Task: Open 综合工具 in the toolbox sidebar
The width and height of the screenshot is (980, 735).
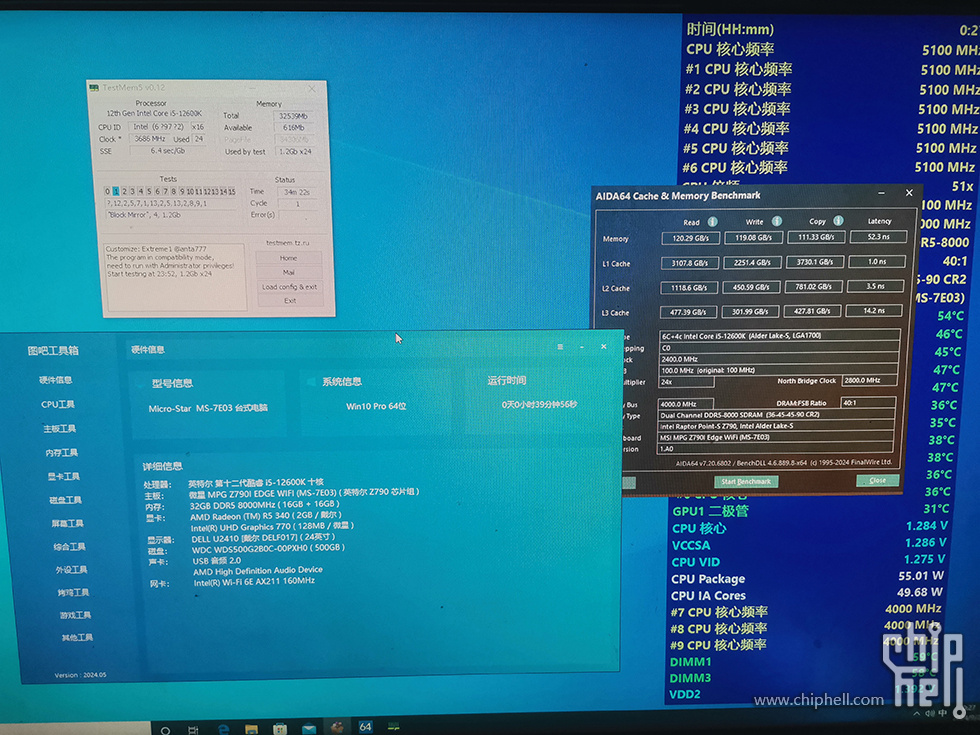Action: [69, 546]
